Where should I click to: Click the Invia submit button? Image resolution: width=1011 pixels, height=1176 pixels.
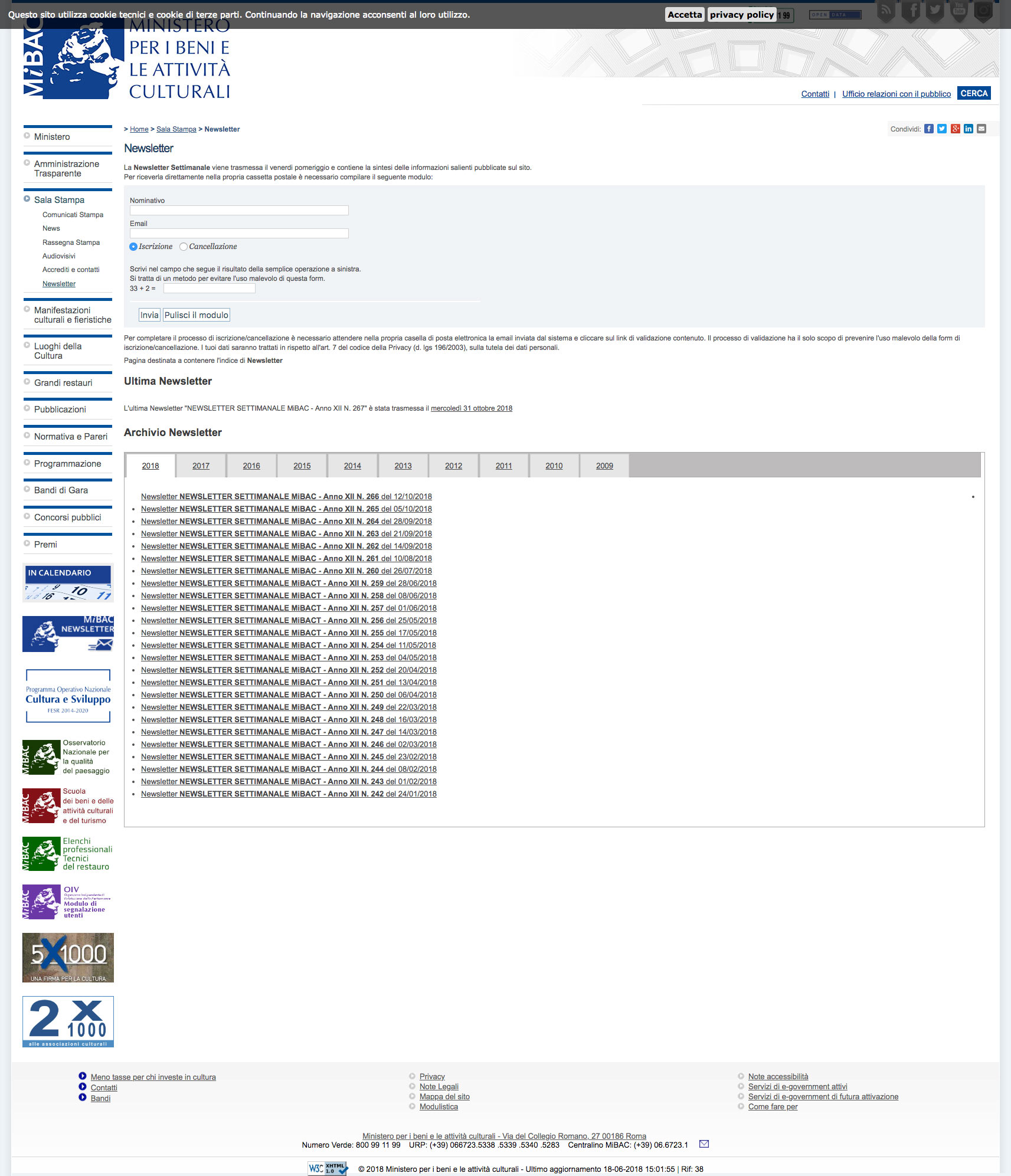coord(149,315)
